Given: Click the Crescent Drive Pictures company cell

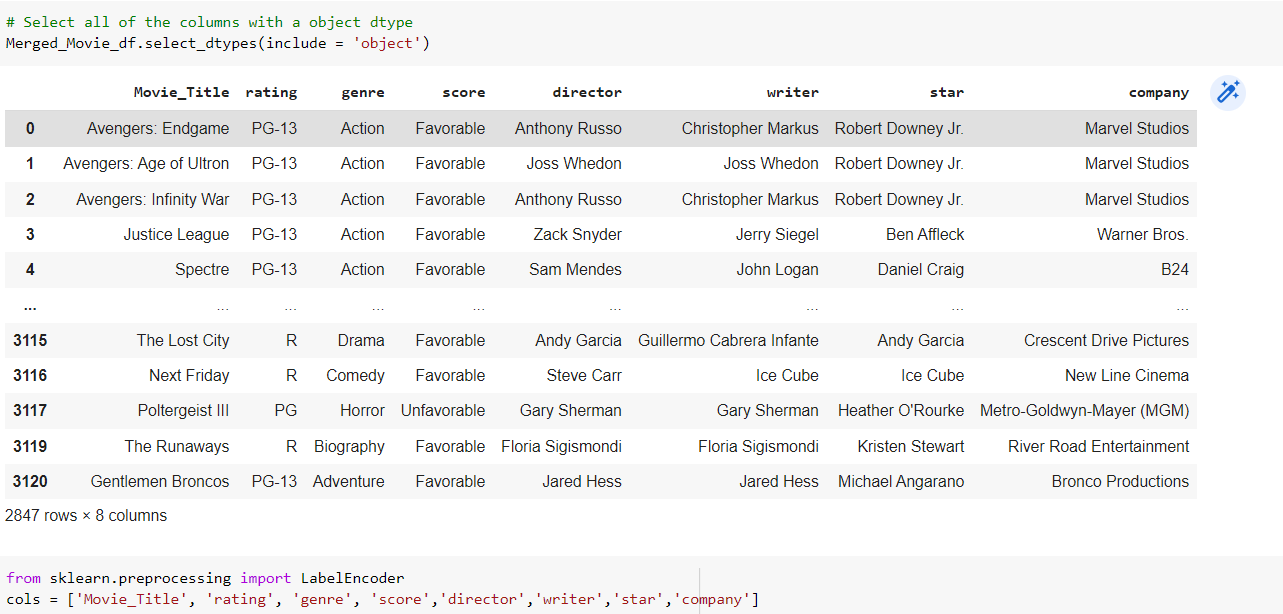Looking at the screenshot, I should coord(1107,340).
